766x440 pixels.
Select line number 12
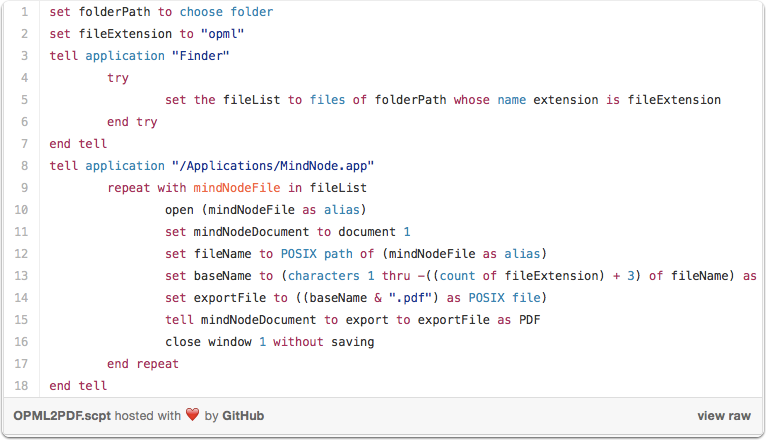[21, 253]
